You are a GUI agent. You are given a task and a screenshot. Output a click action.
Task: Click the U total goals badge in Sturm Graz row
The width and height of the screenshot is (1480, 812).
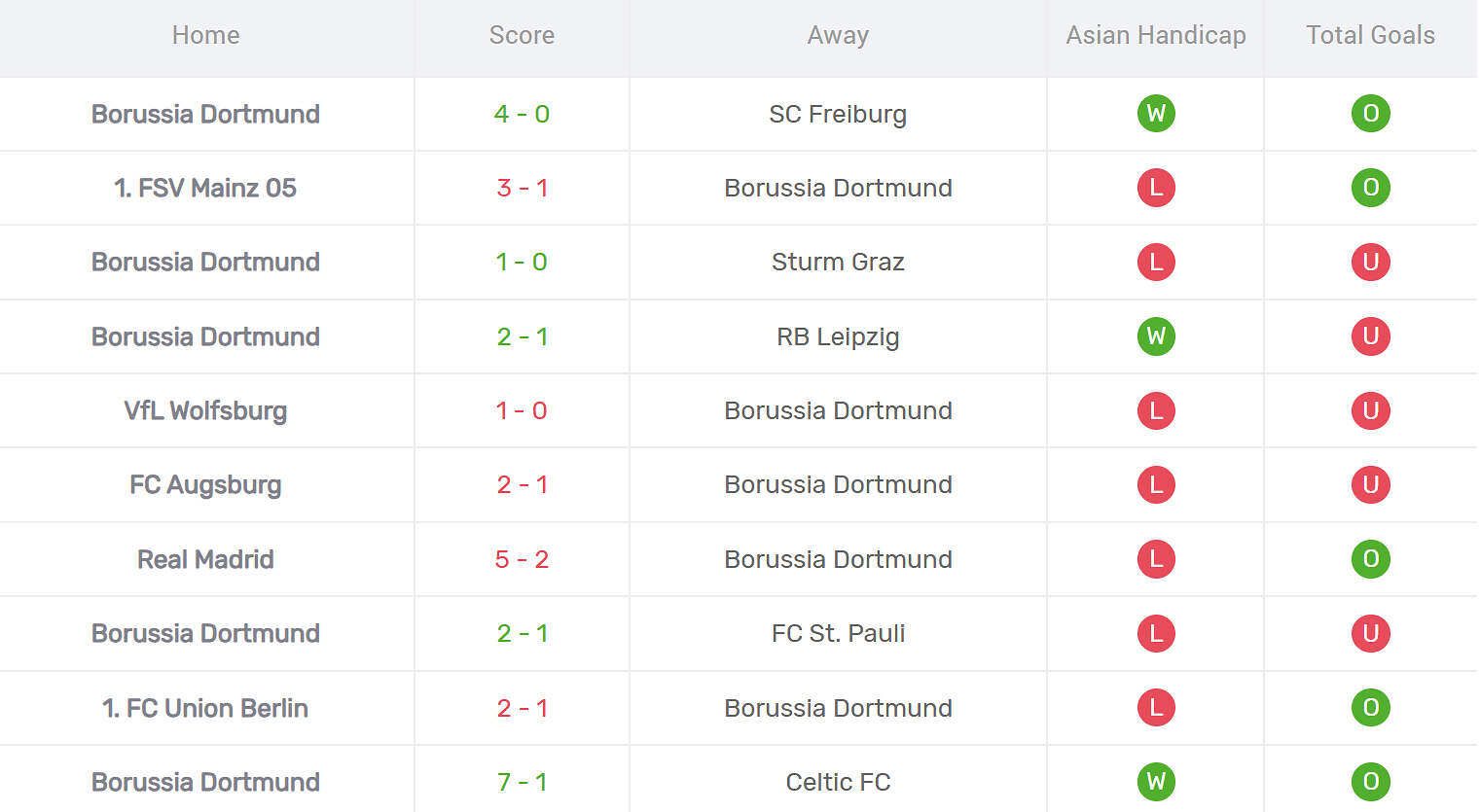(x=1370, y=262)
